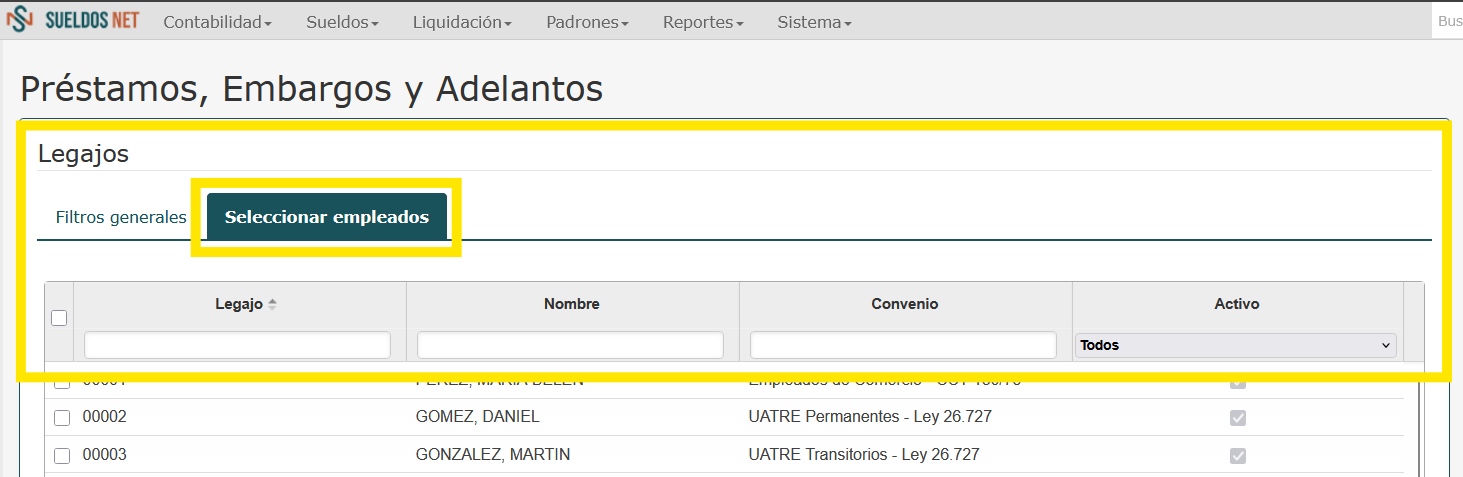Open the Contabilidad menu
The image size is (1463, 477).
coord(217,22)
